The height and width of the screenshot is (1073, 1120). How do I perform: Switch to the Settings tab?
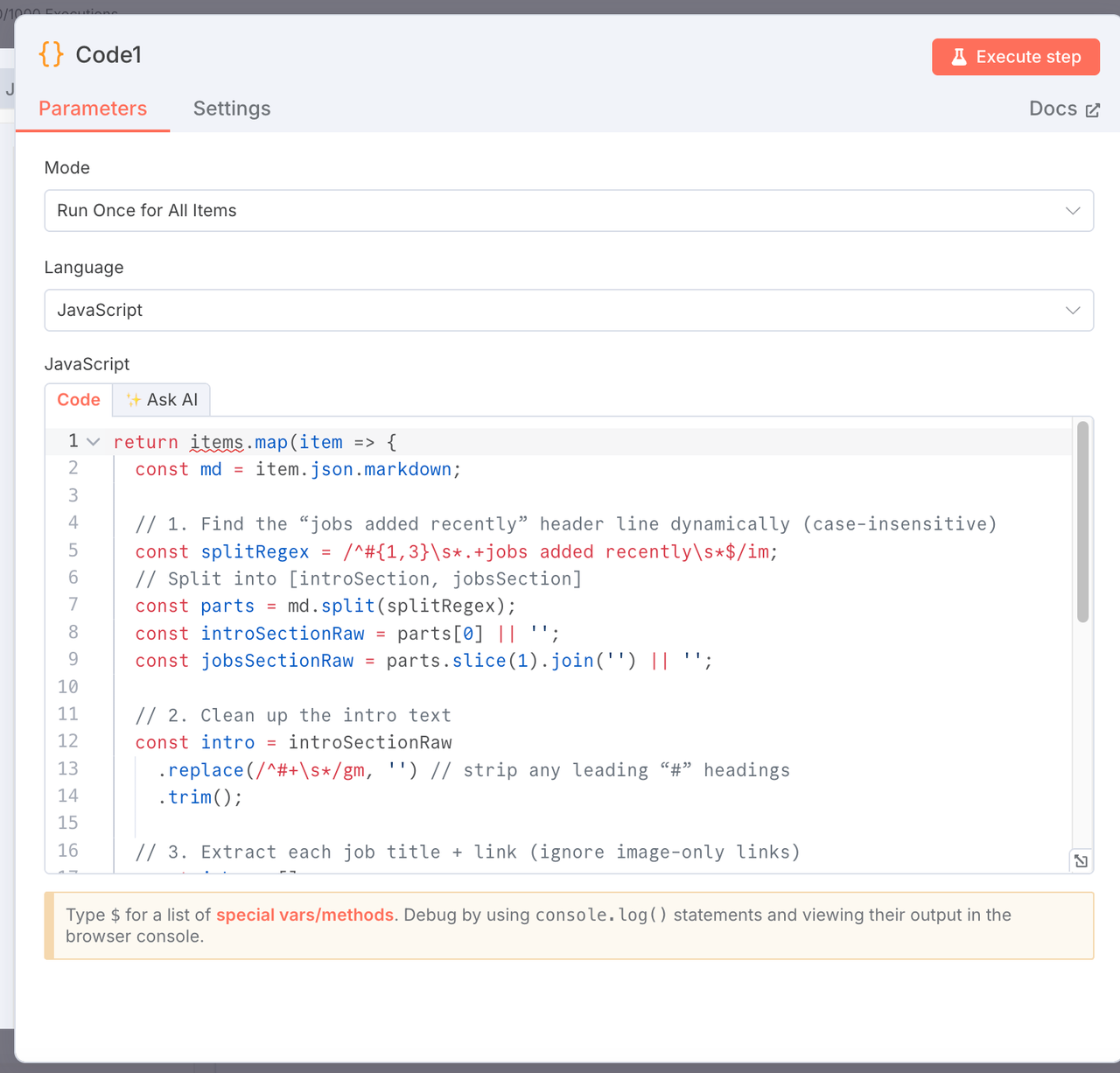232,109
